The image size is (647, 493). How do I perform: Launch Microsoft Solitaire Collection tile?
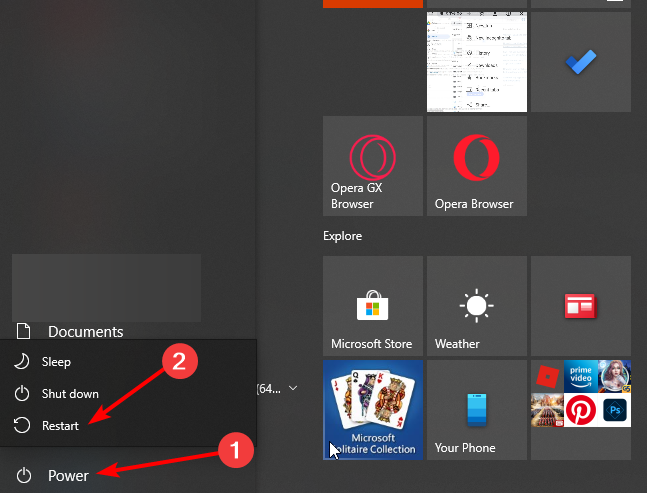373,410
